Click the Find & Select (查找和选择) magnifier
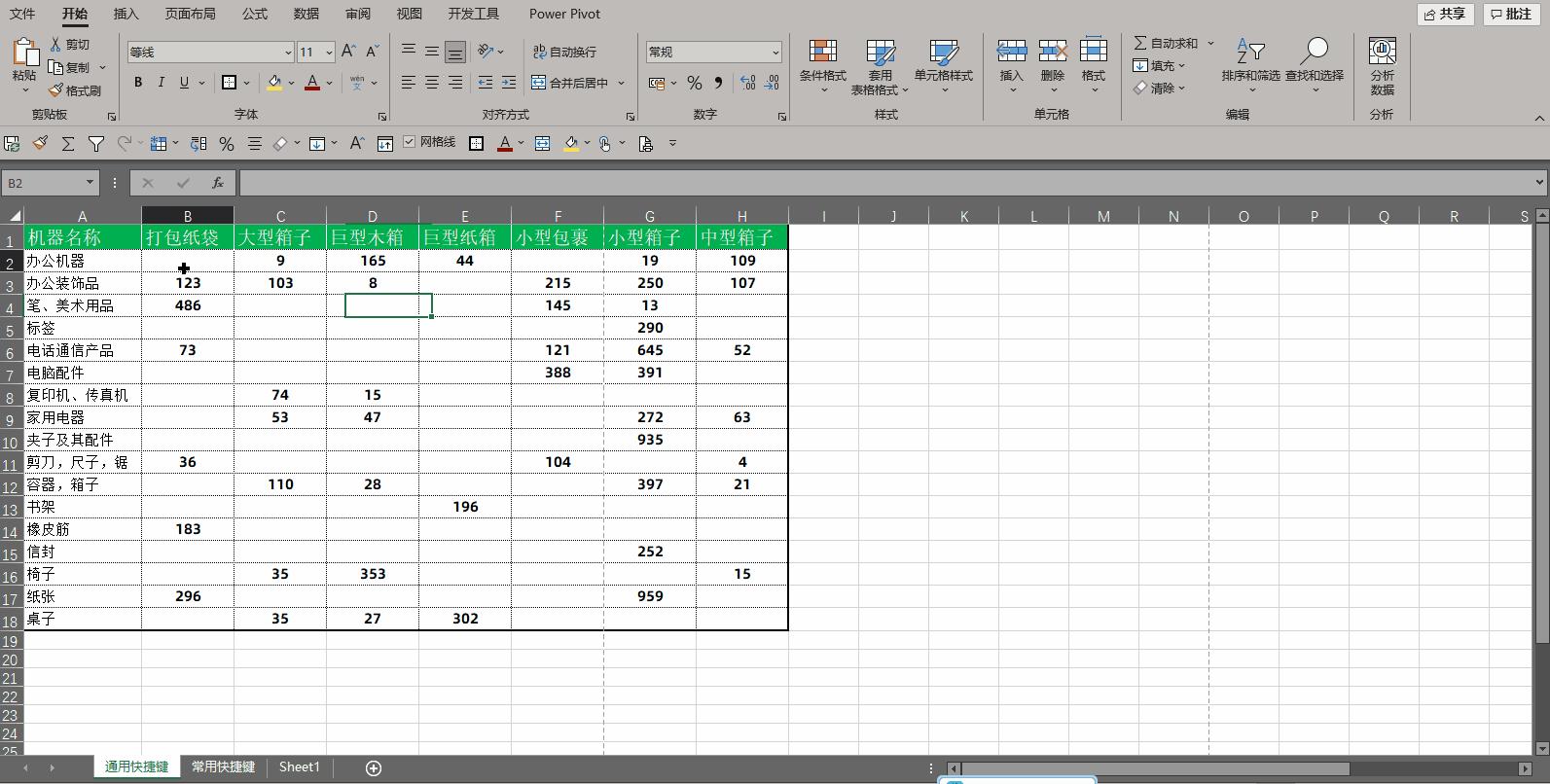This screenshot has width=1550, height=784. (x=1315, y=51)
